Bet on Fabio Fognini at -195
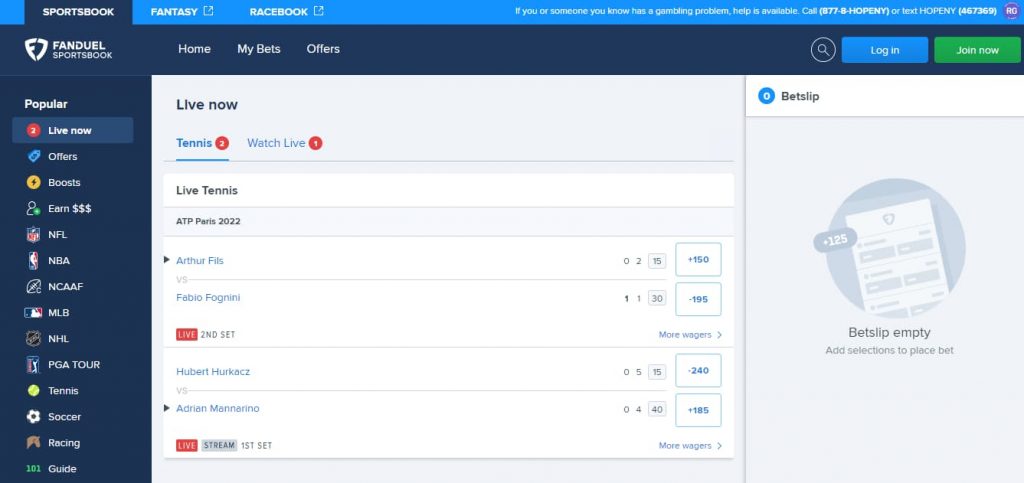The image size is (1024, 483). tap(698, 299)
